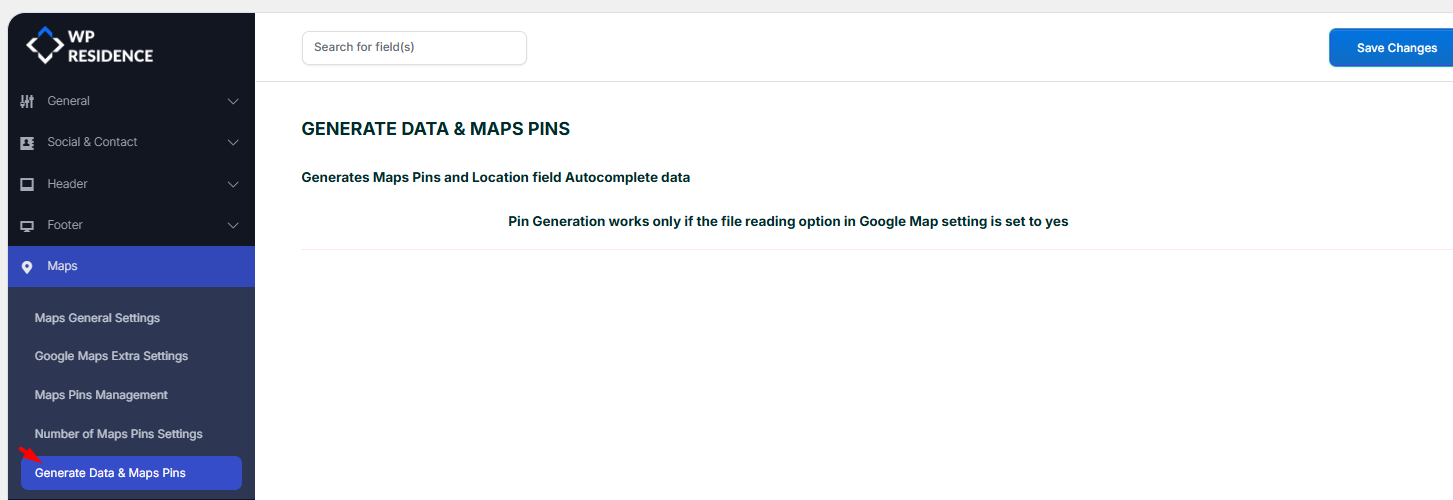Screen dimensions: 1453x500
Task: Expand the Footer section chevron
Action: tap(233, 226)
